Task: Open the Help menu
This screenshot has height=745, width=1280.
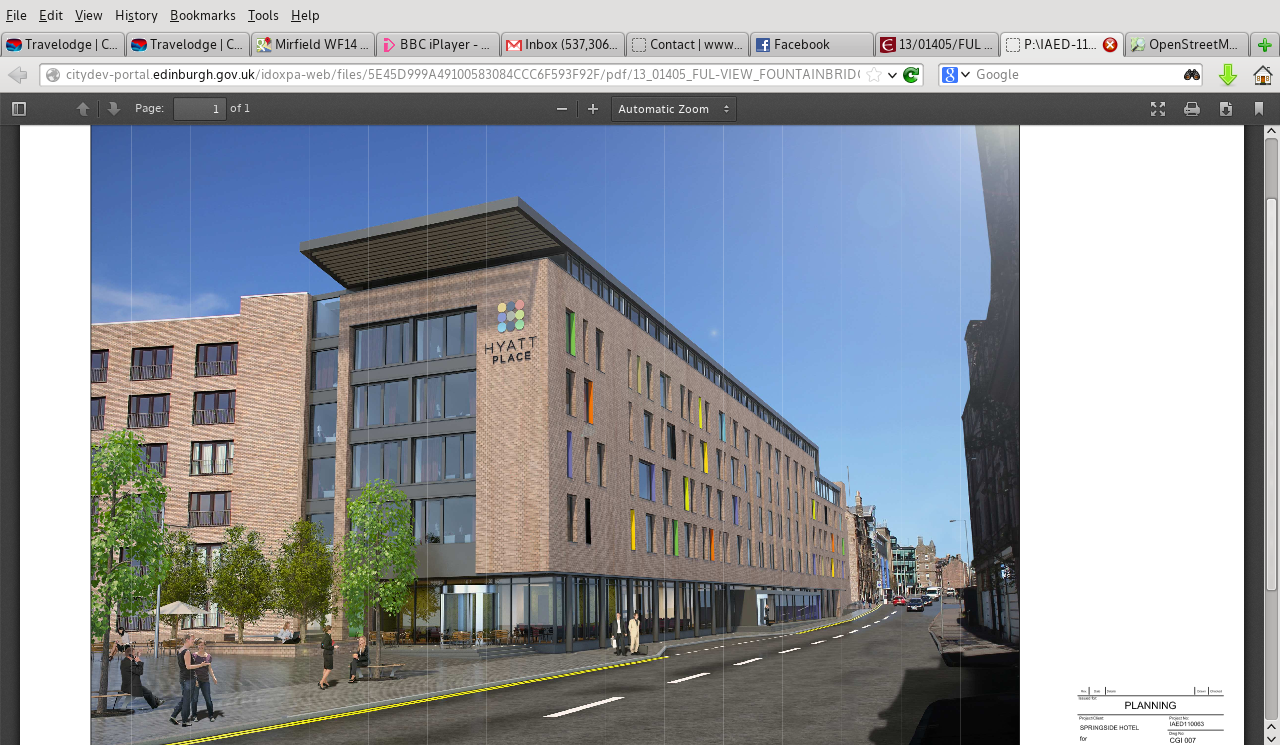Action: 305,15
